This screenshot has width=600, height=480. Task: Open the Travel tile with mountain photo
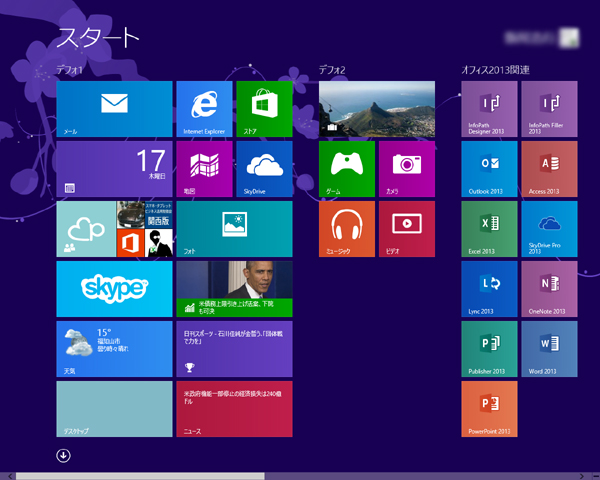[377, 109]
